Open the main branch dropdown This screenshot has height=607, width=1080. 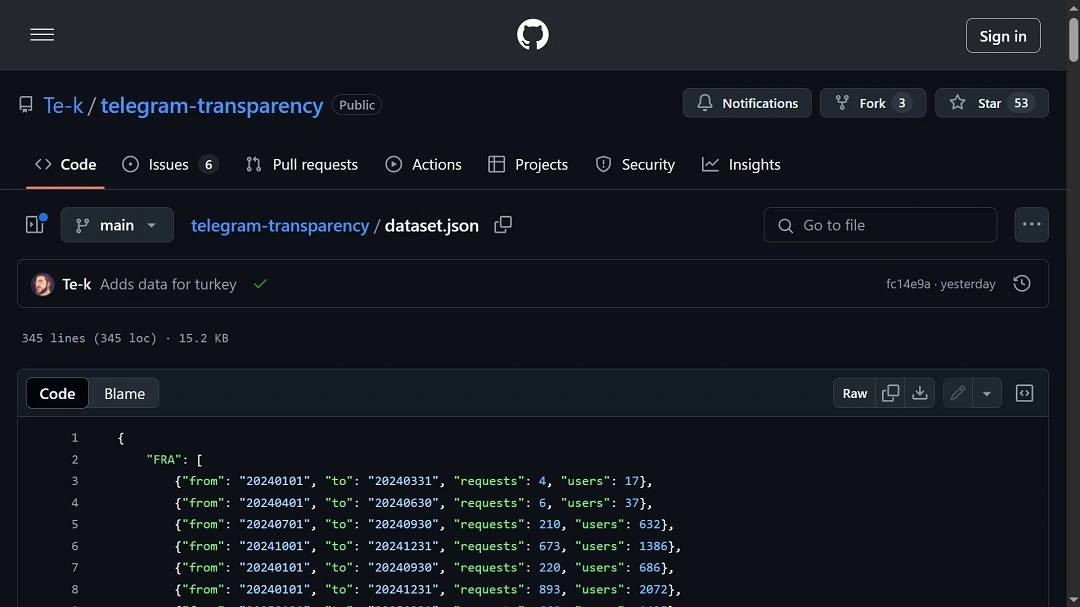point(117,225)
